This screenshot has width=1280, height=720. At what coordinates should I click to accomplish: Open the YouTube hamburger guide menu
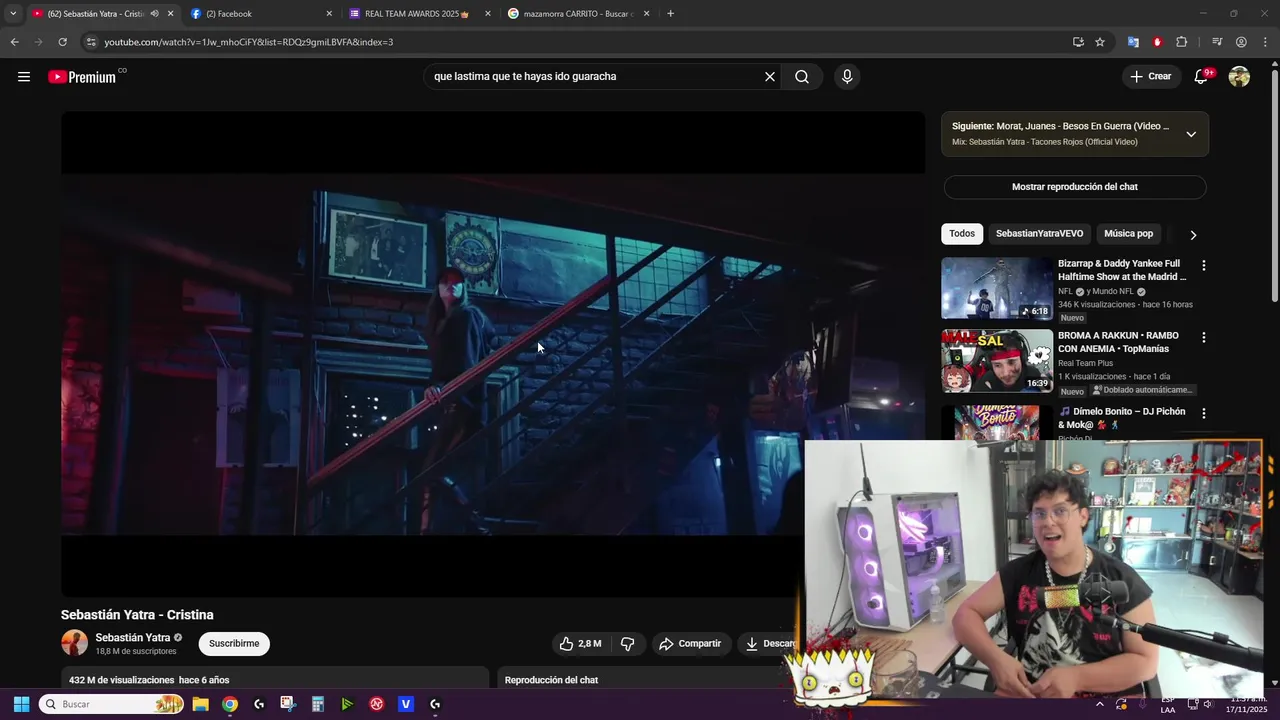[24, 77]
